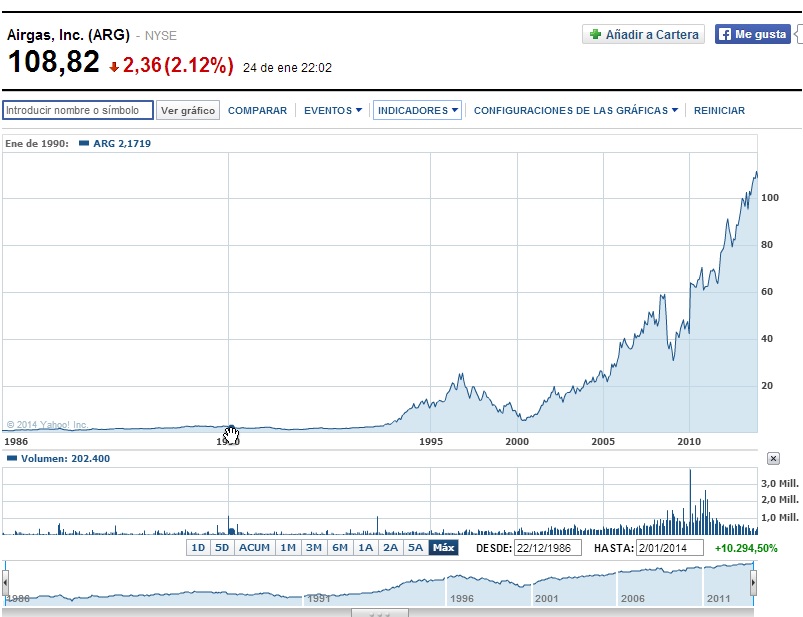803x617 pixels.
Task: Click the green plus icon in Añadir a Cartera
Action: [595, 34]
